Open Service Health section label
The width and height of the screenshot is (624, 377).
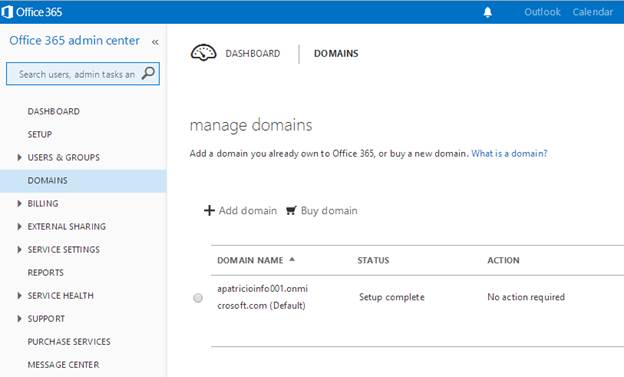pos(60,295)
